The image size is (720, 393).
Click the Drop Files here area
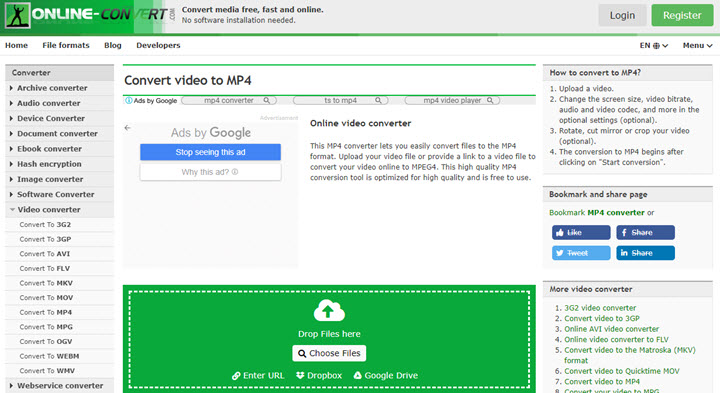tap(329, 339)
